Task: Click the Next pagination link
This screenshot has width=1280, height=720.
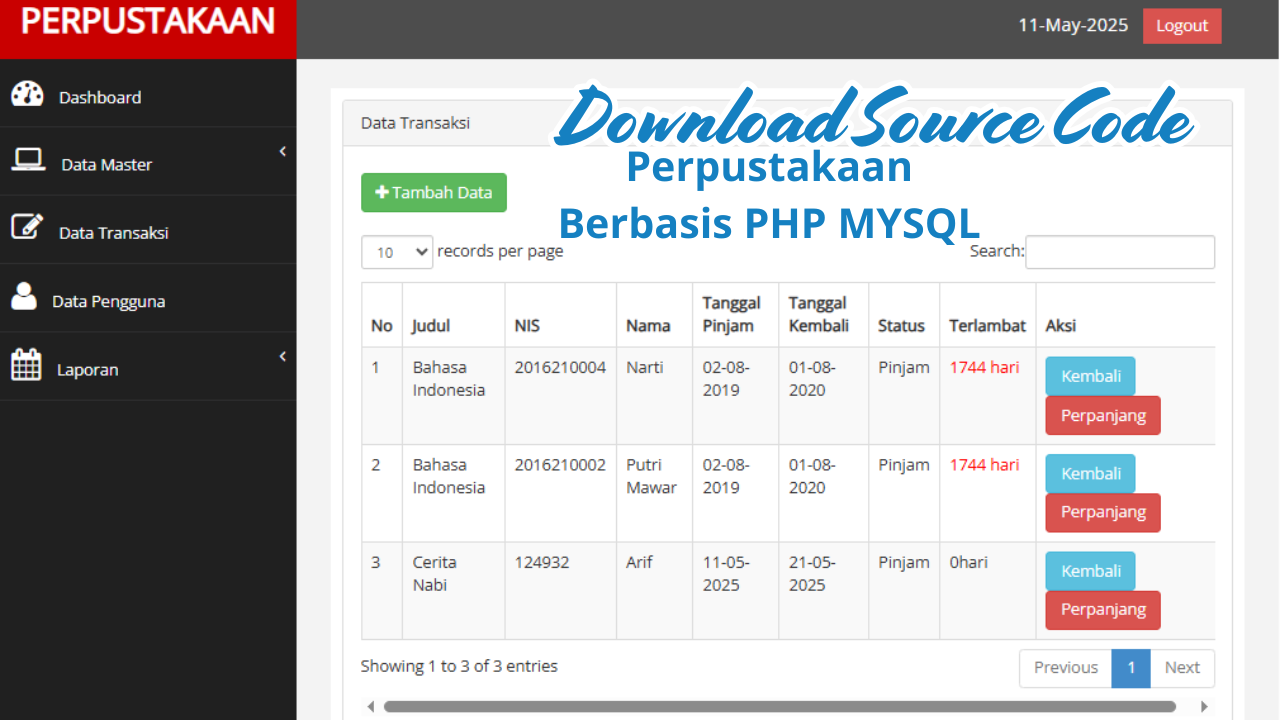Action: [1182, 668]
